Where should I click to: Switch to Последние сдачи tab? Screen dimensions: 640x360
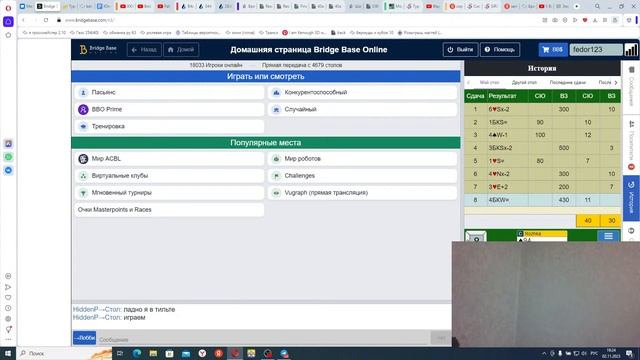(567, 82)
